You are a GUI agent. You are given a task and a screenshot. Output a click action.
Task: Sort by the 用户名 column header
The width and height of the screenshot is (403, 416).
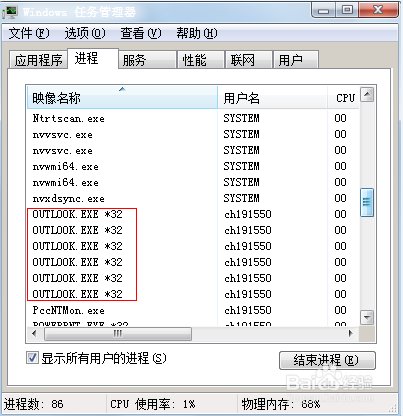[272, 97]
